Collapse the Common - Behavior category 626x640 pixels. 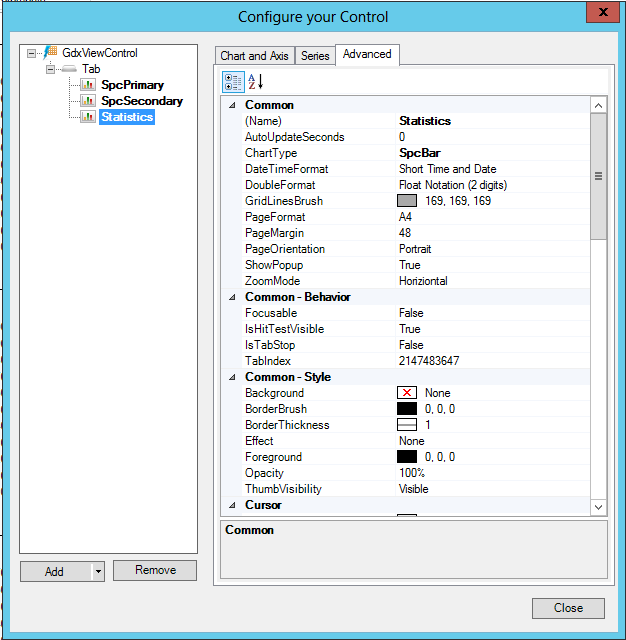tap(233, 297)
